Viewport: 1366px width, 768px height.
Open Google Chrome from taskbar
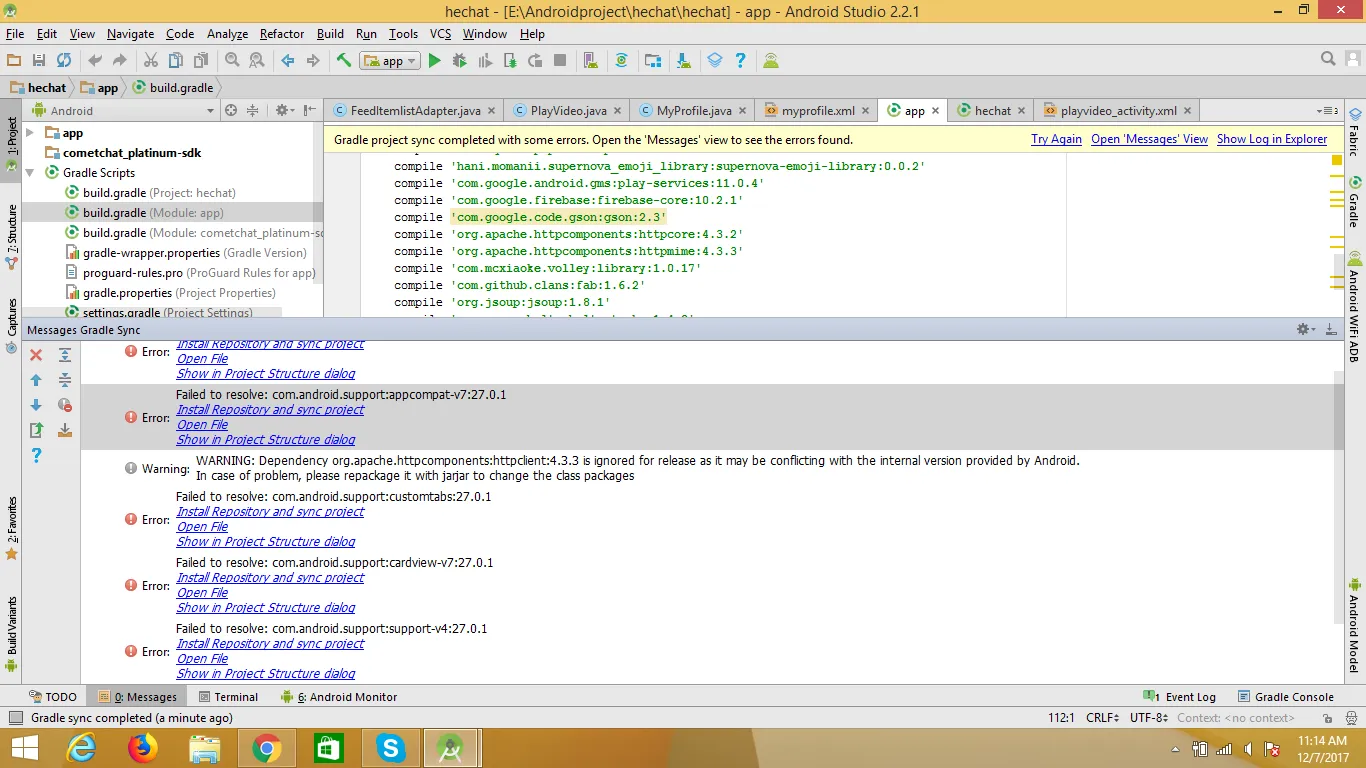(x=266, y=748)
